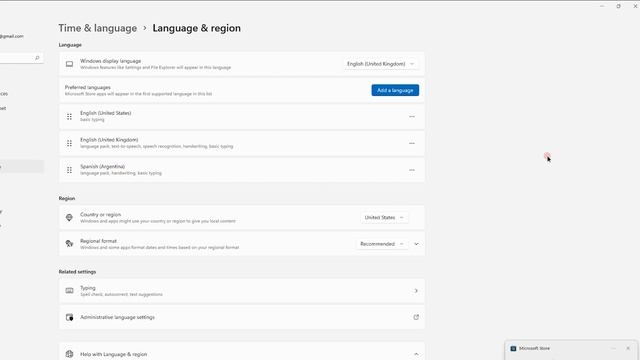Screen dimensions: 640x360
Task: Open options for Spanish (Argentina)
Action: click(x=412, y=170)
